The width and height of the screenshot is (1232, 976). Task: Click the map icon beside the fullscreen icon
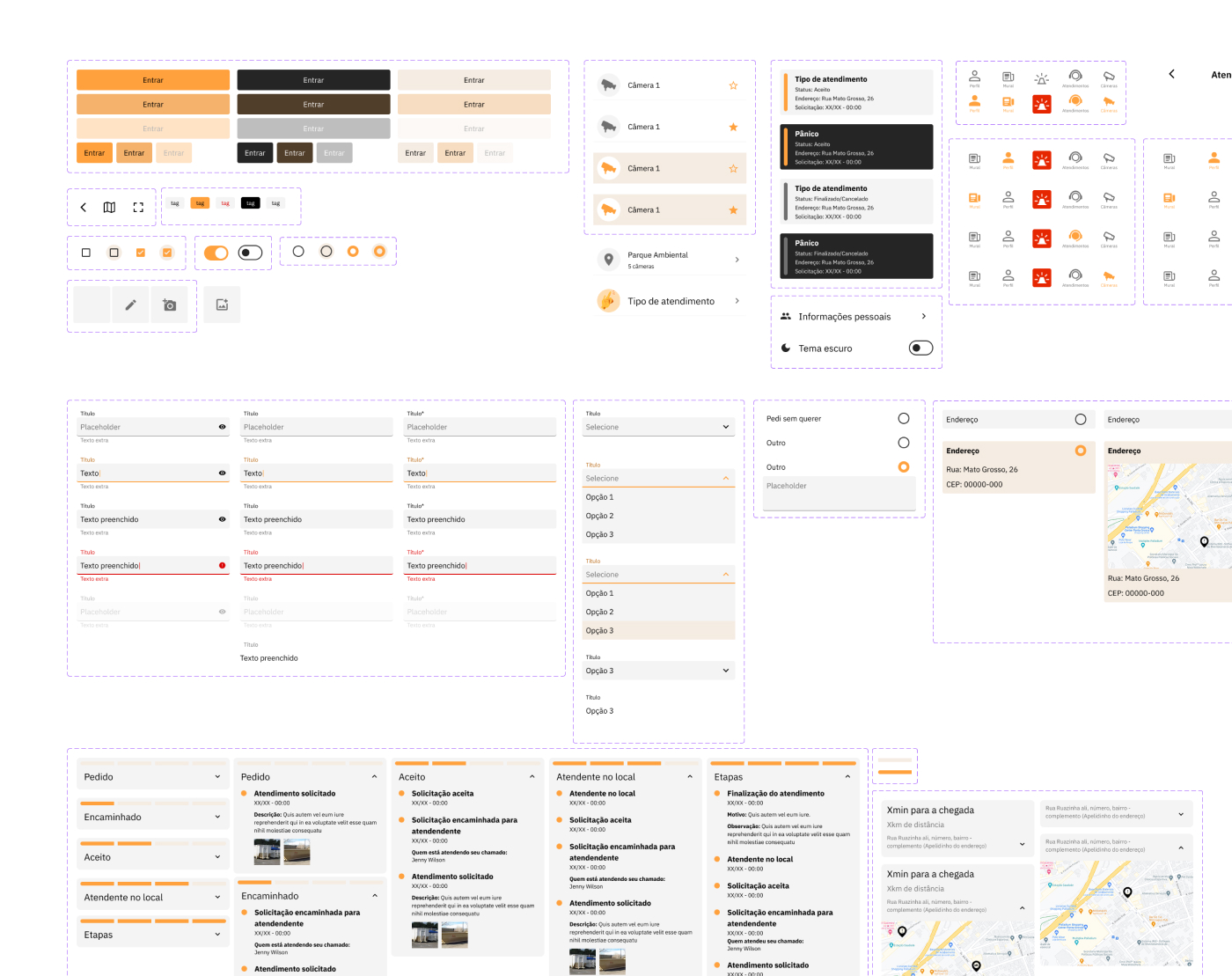click(109, 208)
